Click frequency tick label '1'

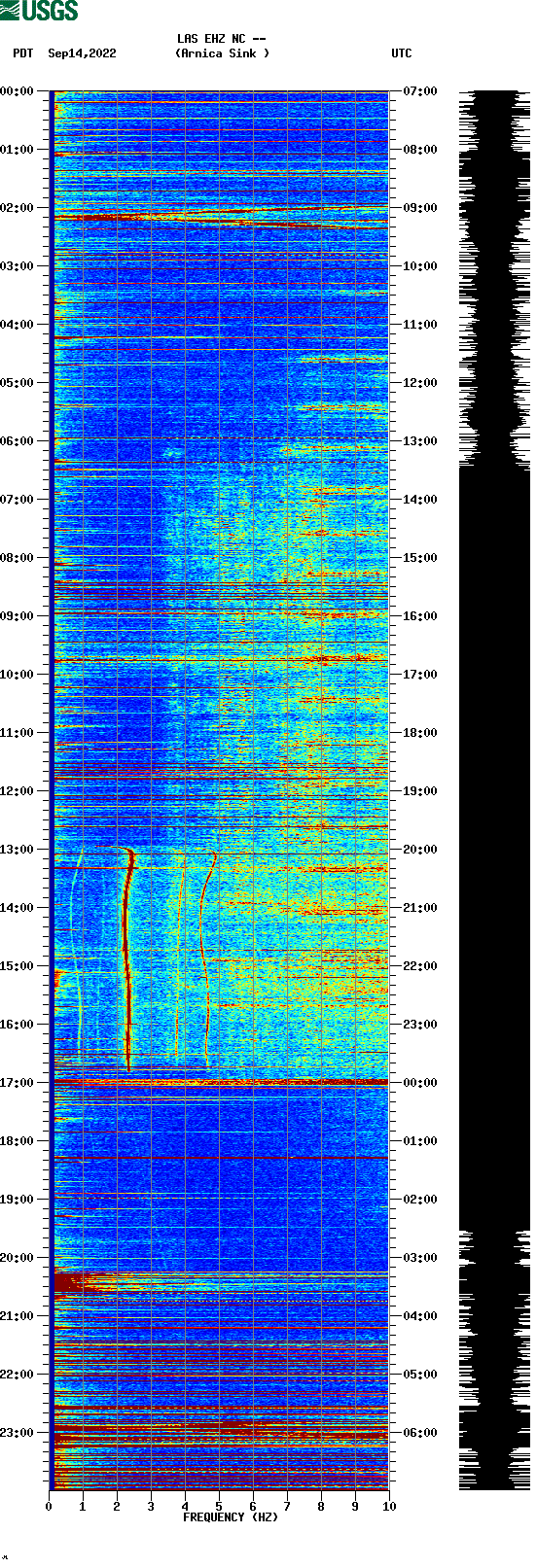pyautogui.click(x=83, y=1507)
